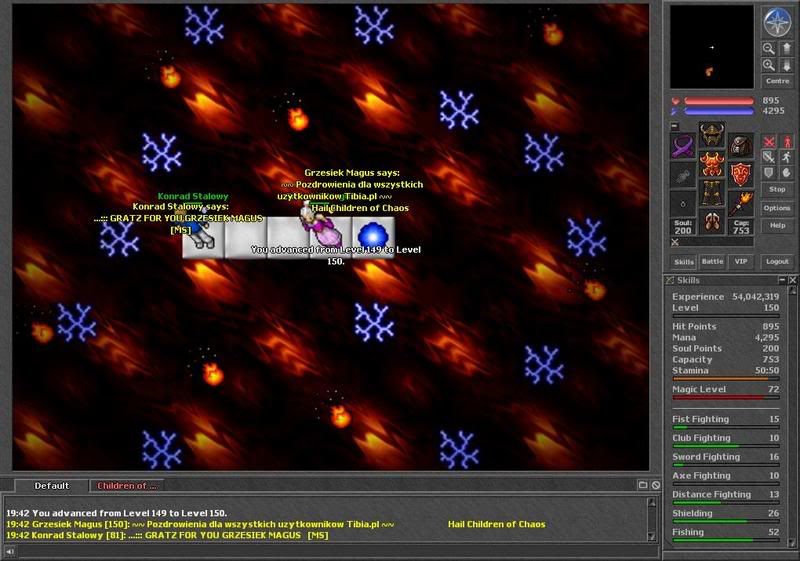Click the Magic Level progress bar
This screenshot has height=561, width=800.
(x=726, y=397)
